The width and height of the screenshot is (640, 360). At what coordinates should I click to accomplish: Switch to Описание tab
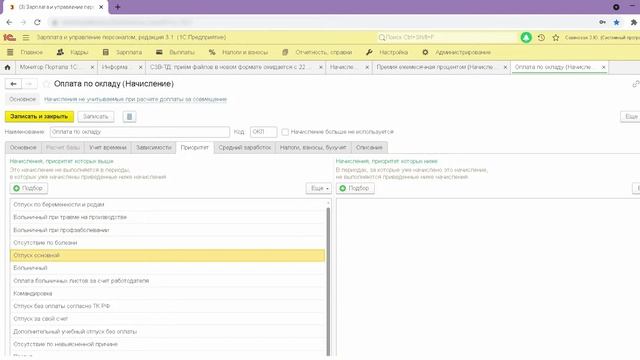coord(369,147)
